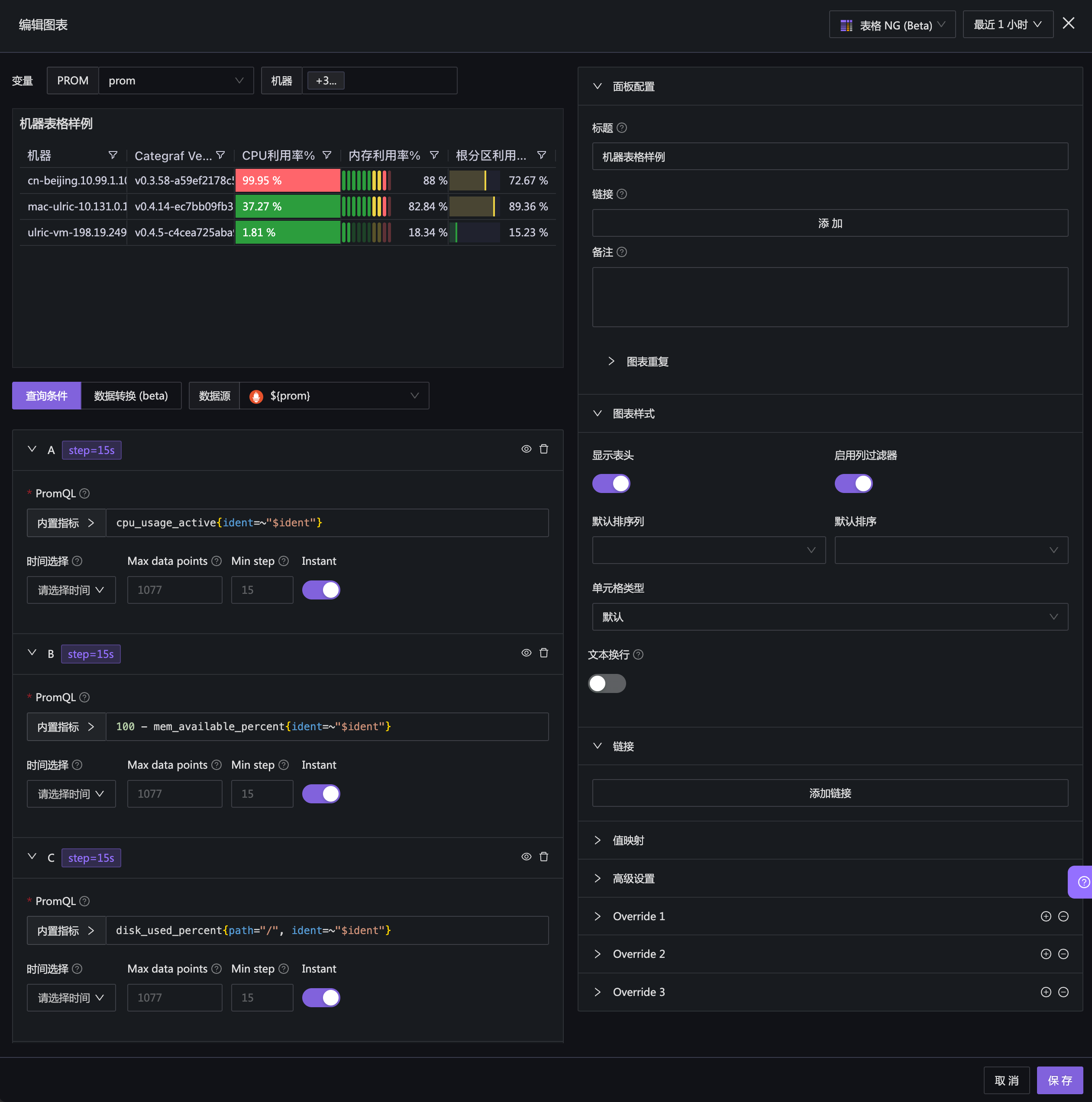Toggle 显示表头 switch off

coord(611,483)
